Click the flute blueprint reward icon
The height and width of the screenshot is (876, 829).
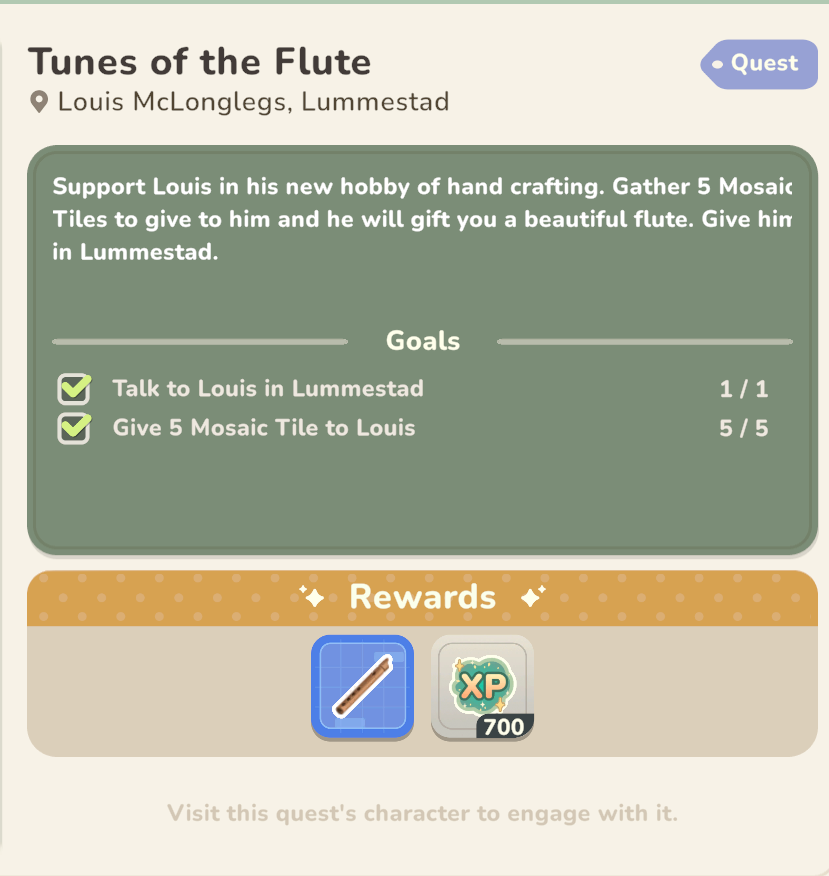click(362, 687)
